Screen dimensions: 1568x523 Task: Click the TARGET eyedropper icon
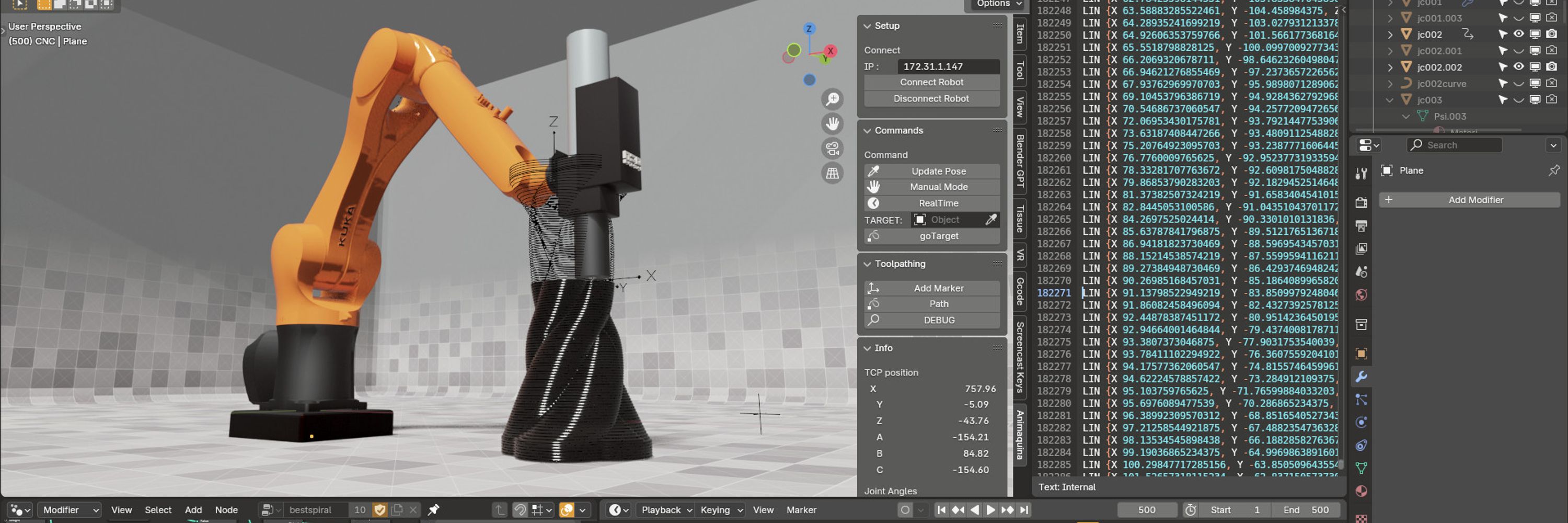[x=991, y=220]
